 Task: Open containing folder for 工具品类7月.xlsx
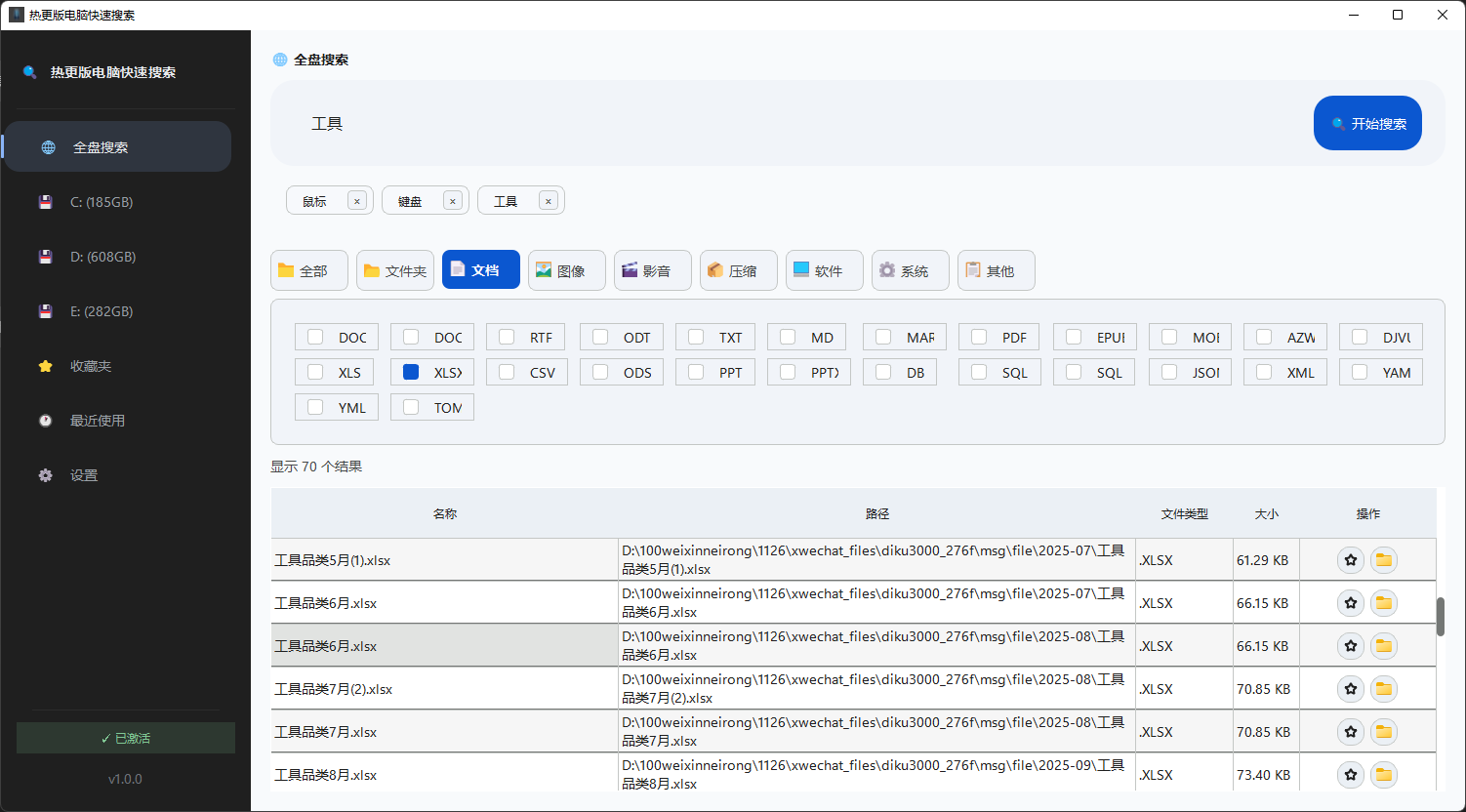(x=1383, y=732)
